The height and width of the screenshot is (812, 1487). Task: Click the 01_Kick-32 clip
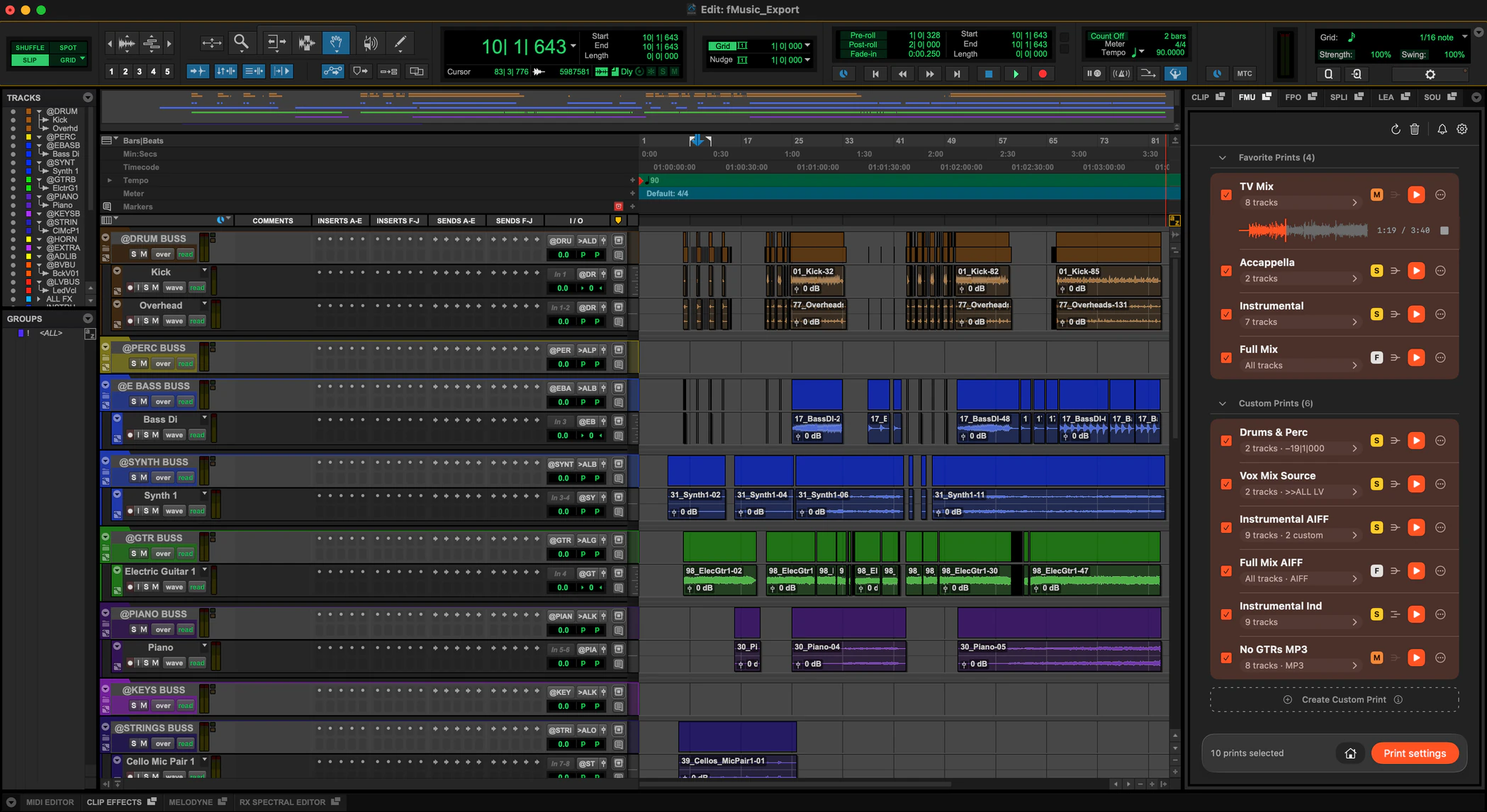coord(817,280)
